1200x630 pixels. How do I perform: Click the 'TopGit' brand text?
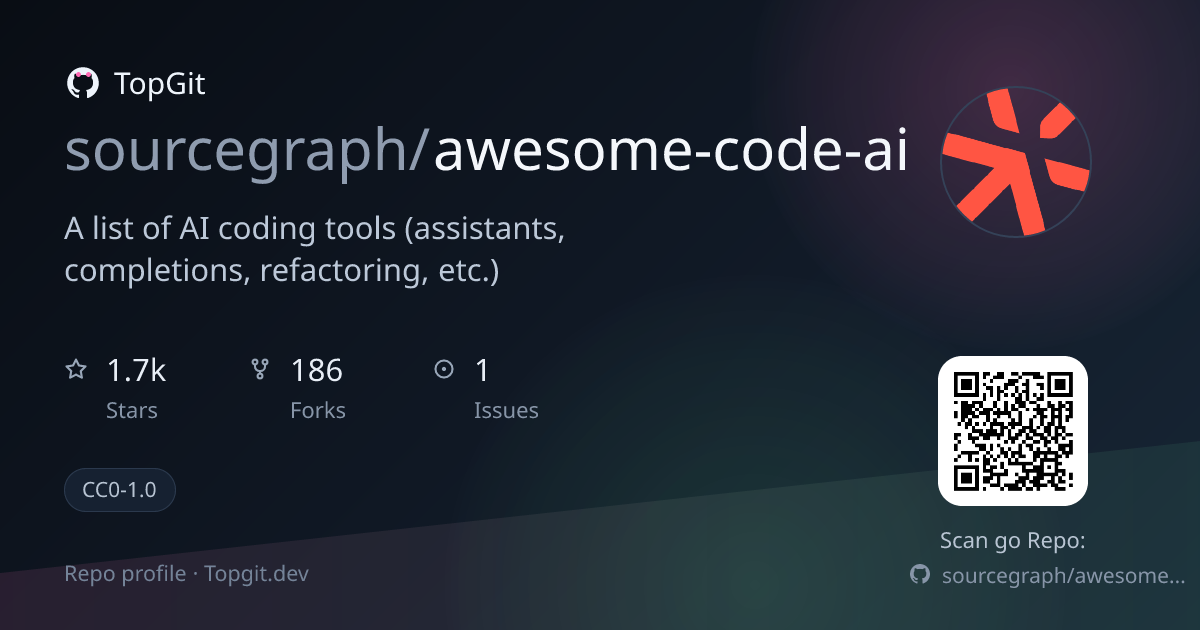click(x=160, y=84)
